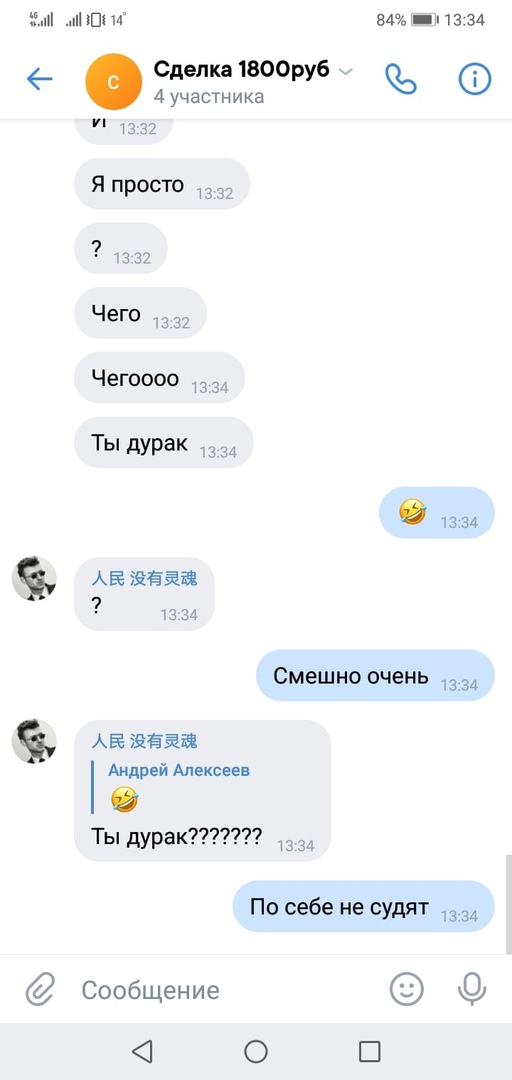Open the '4 участника' participants subtitle
This screenshot has width=512, height=1080.
209,96
